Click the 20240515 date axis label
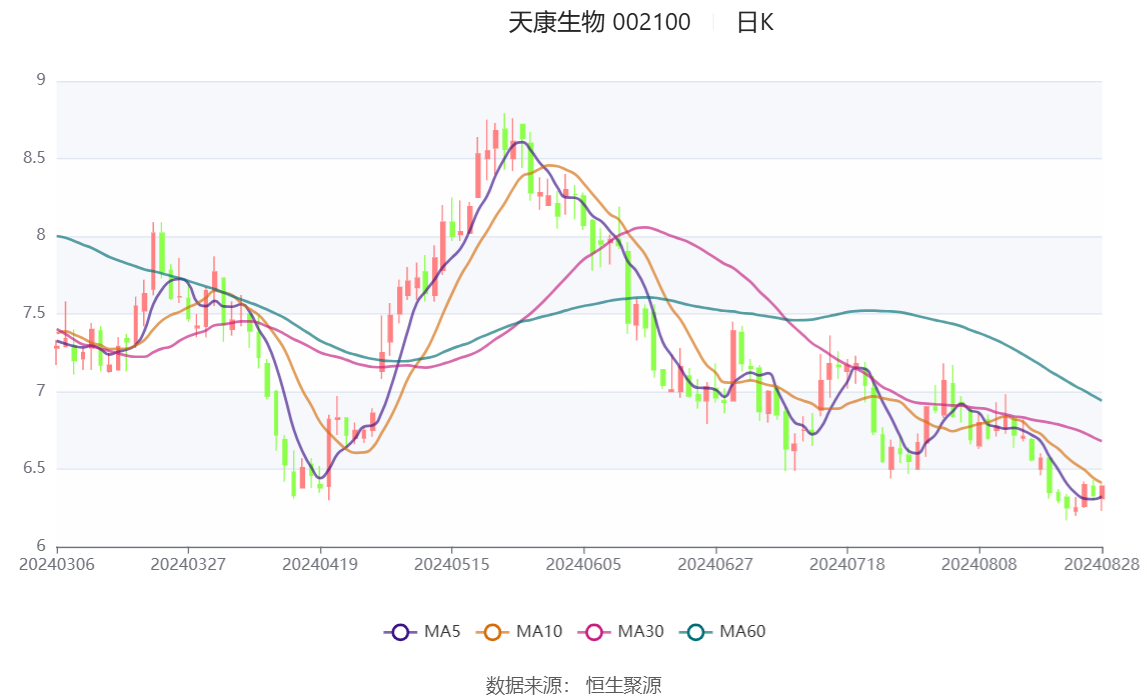The image size is (1147, 699). click(x=451, y=564)
